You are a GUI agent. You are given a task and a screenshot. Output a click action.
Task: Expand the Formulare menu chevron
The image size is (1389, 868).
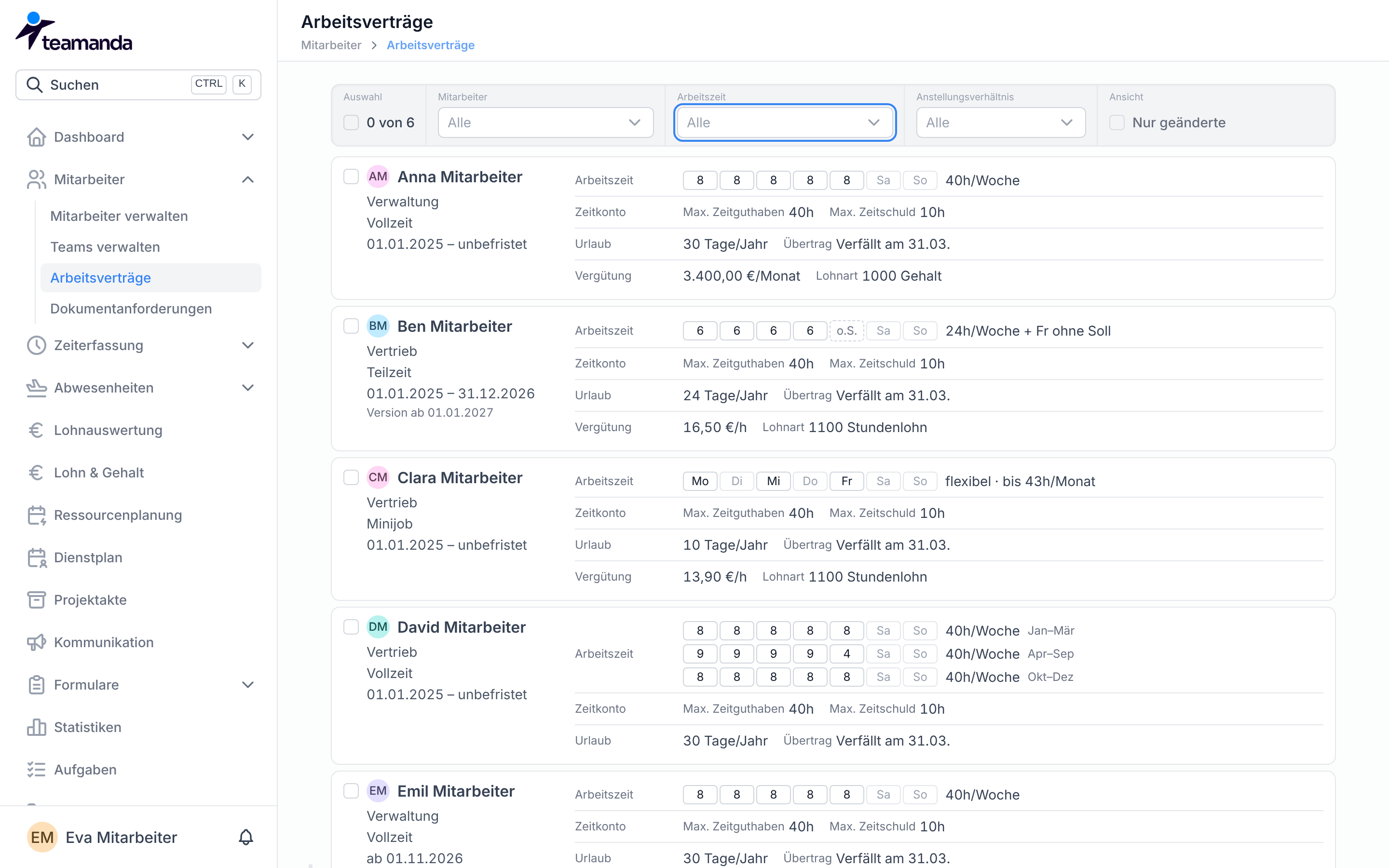tap(248, 685)
